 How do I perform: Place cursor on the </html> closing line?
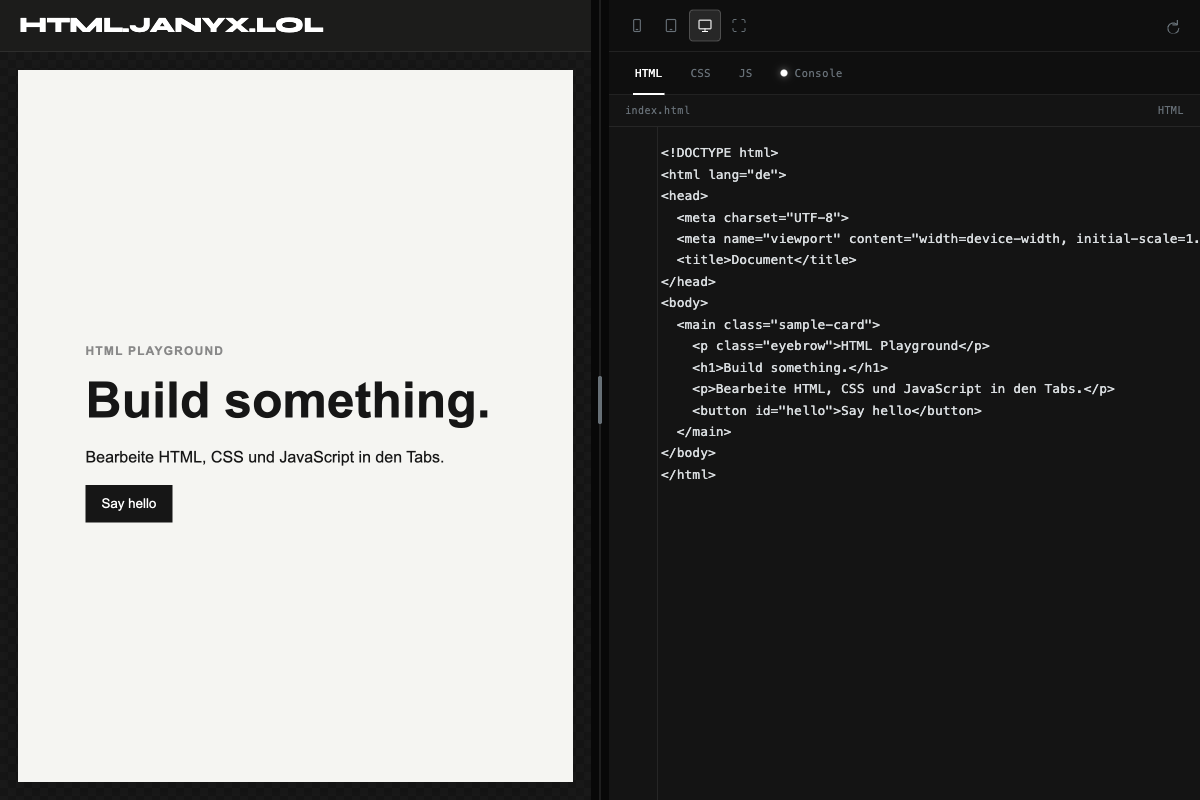coord(688,475)
